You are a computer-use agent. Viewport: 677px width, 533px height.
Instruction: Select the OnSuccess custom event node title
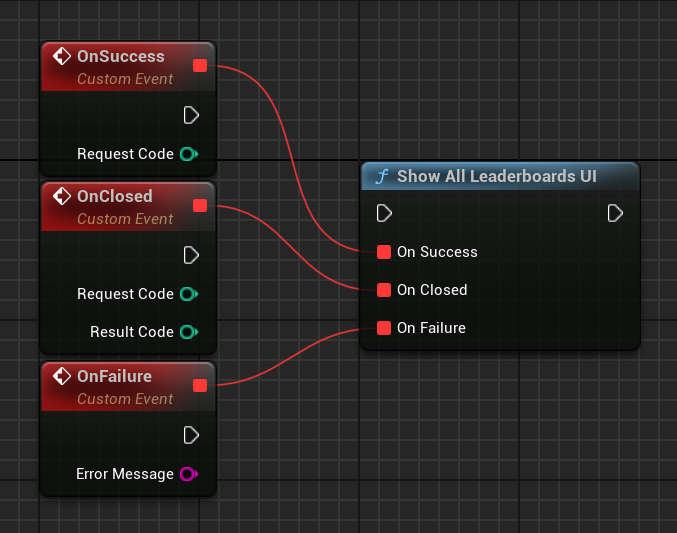pyautogui.click(x=120, y=57)
